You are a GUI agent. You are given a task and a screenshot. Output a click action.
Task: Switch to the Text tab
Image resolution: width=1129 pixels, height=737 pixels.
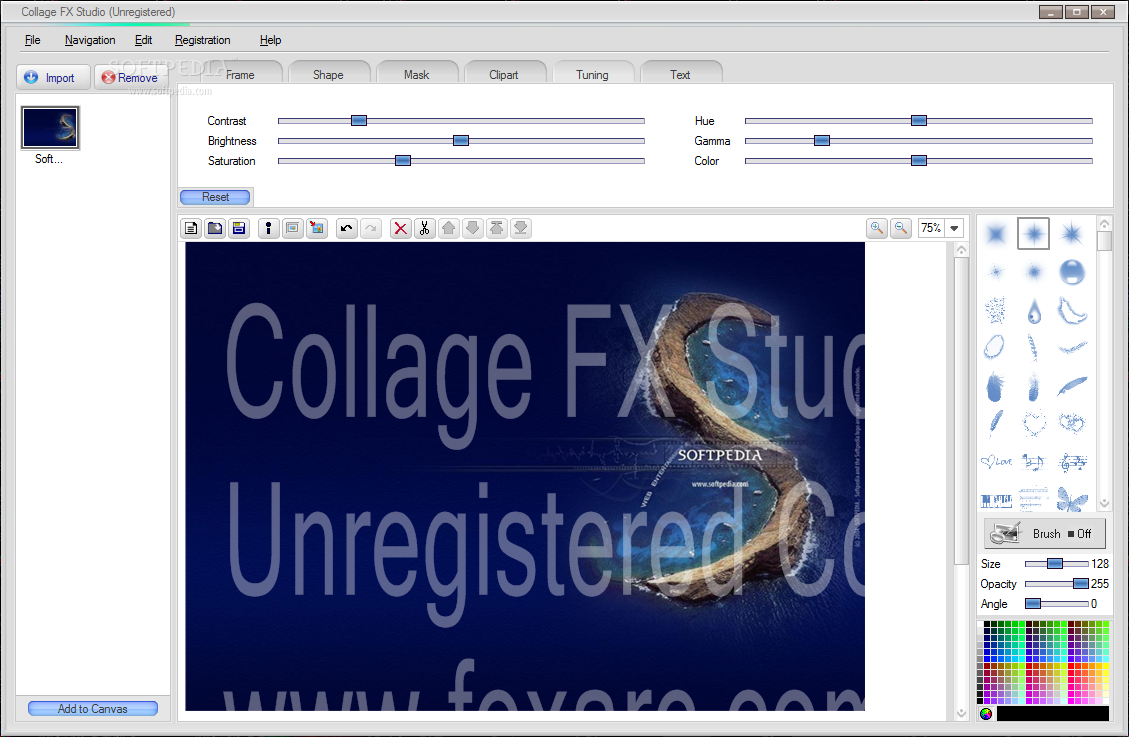(x=680, y=74)
